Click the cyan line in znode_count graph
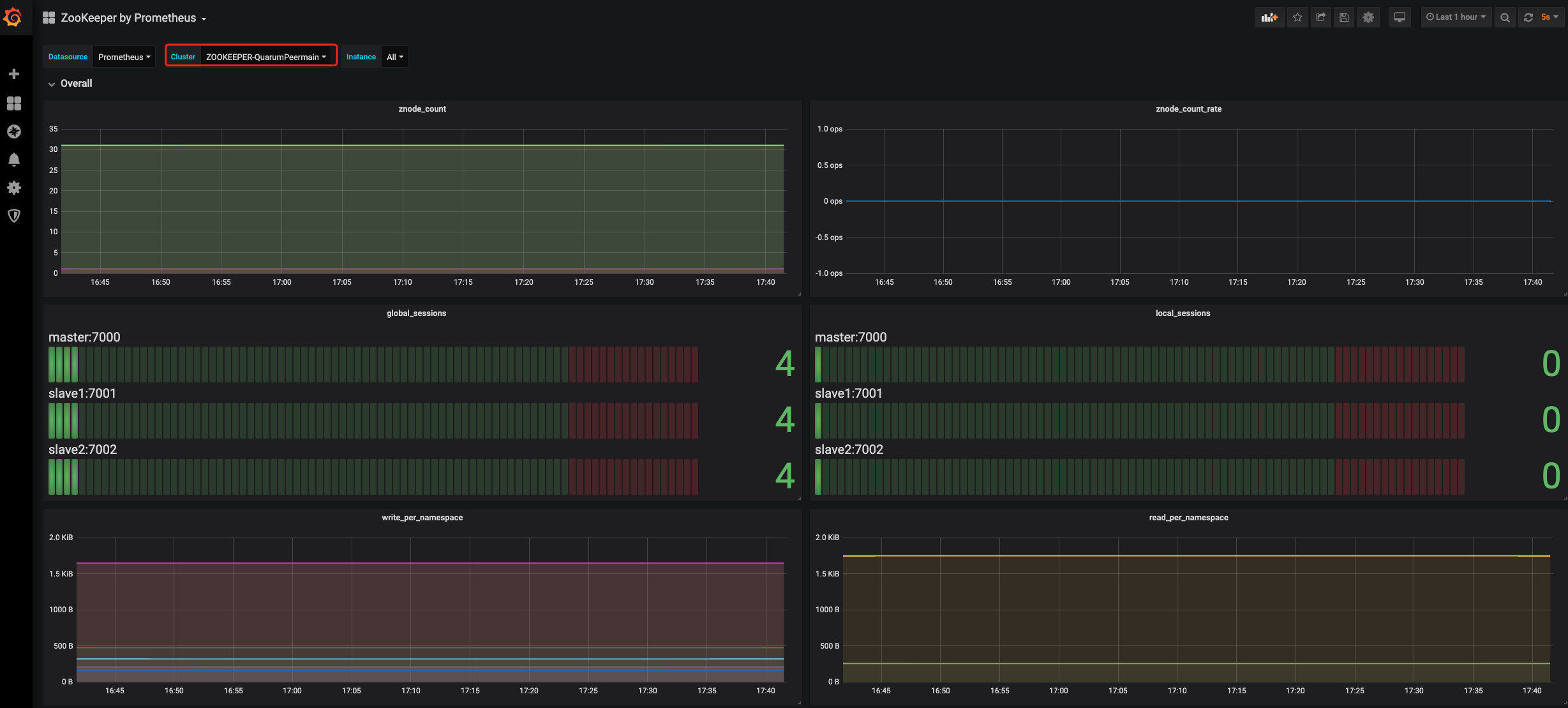This screenshot has width=1568, height=708. tap(422, 146)
